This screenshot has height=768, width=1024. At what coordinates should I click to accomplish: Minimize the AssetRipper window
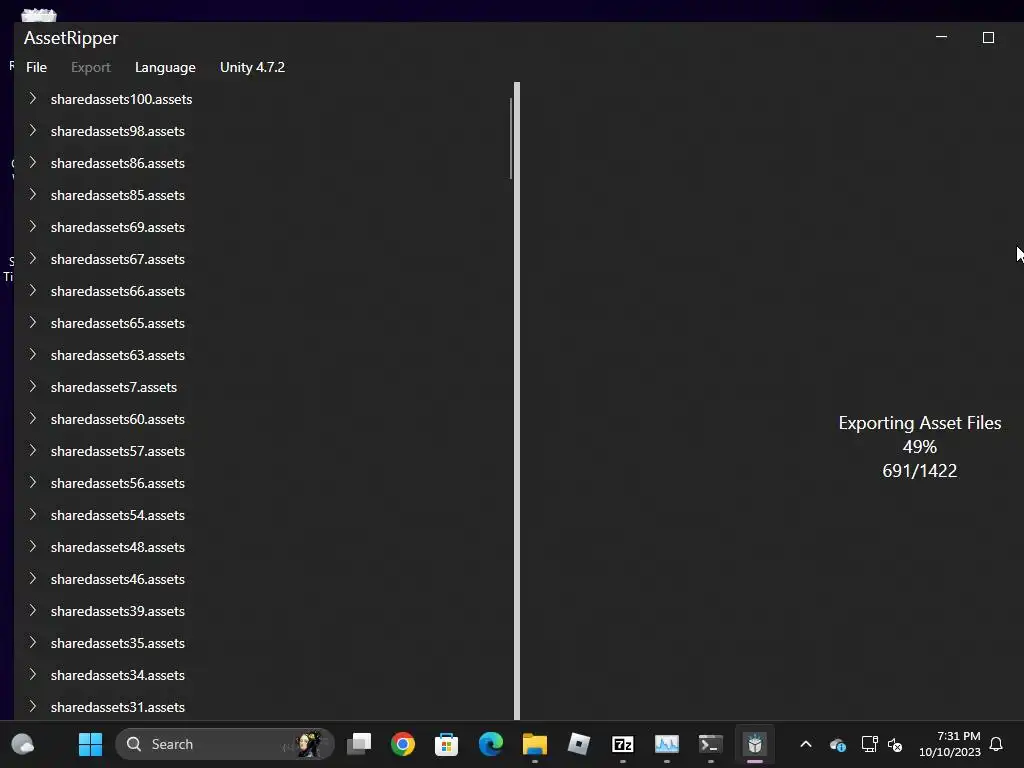pyautogui.click(x=941, y=37)
